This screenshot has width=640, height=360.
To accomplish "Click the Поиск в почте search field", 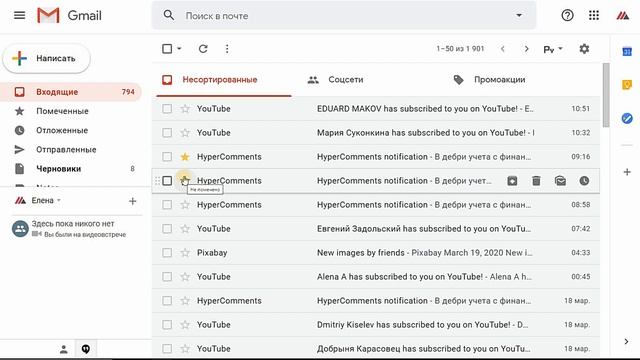I will click(x=344, y=16).
